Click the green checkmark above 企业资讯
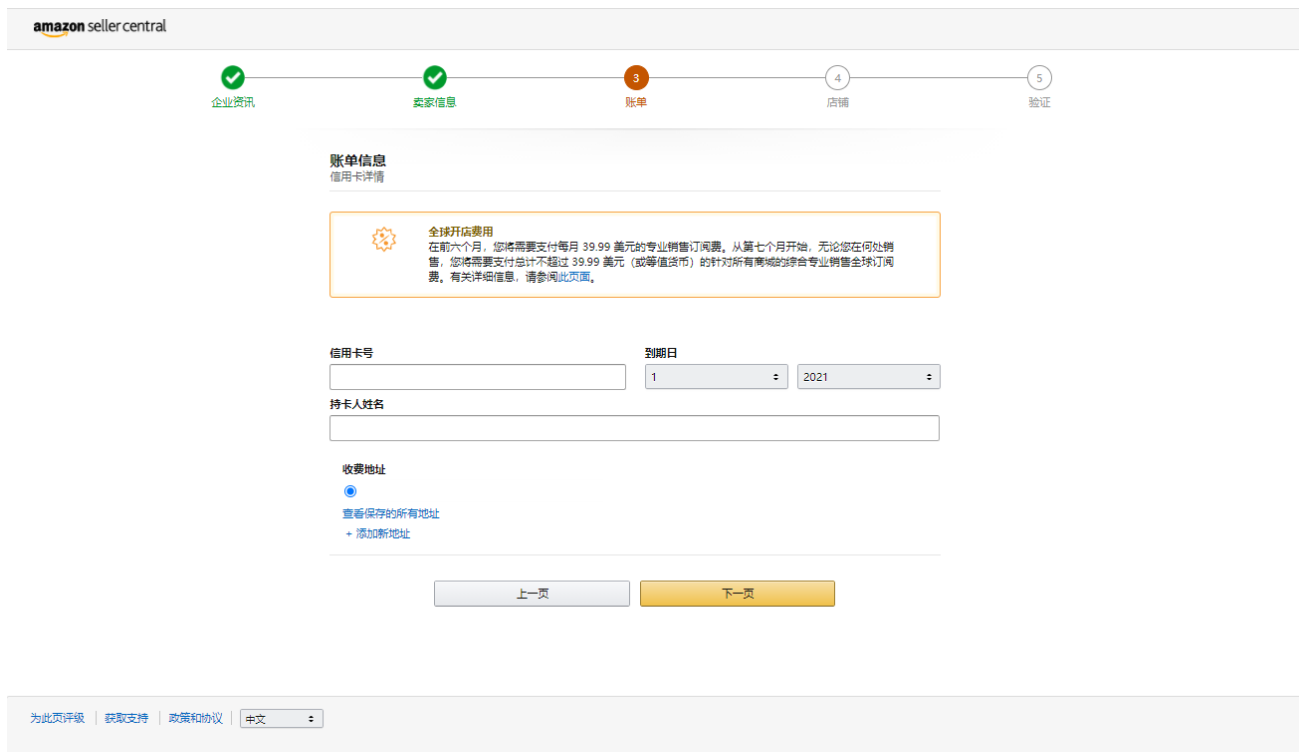This screenshot has width=1307, height=756. [232, 77]
